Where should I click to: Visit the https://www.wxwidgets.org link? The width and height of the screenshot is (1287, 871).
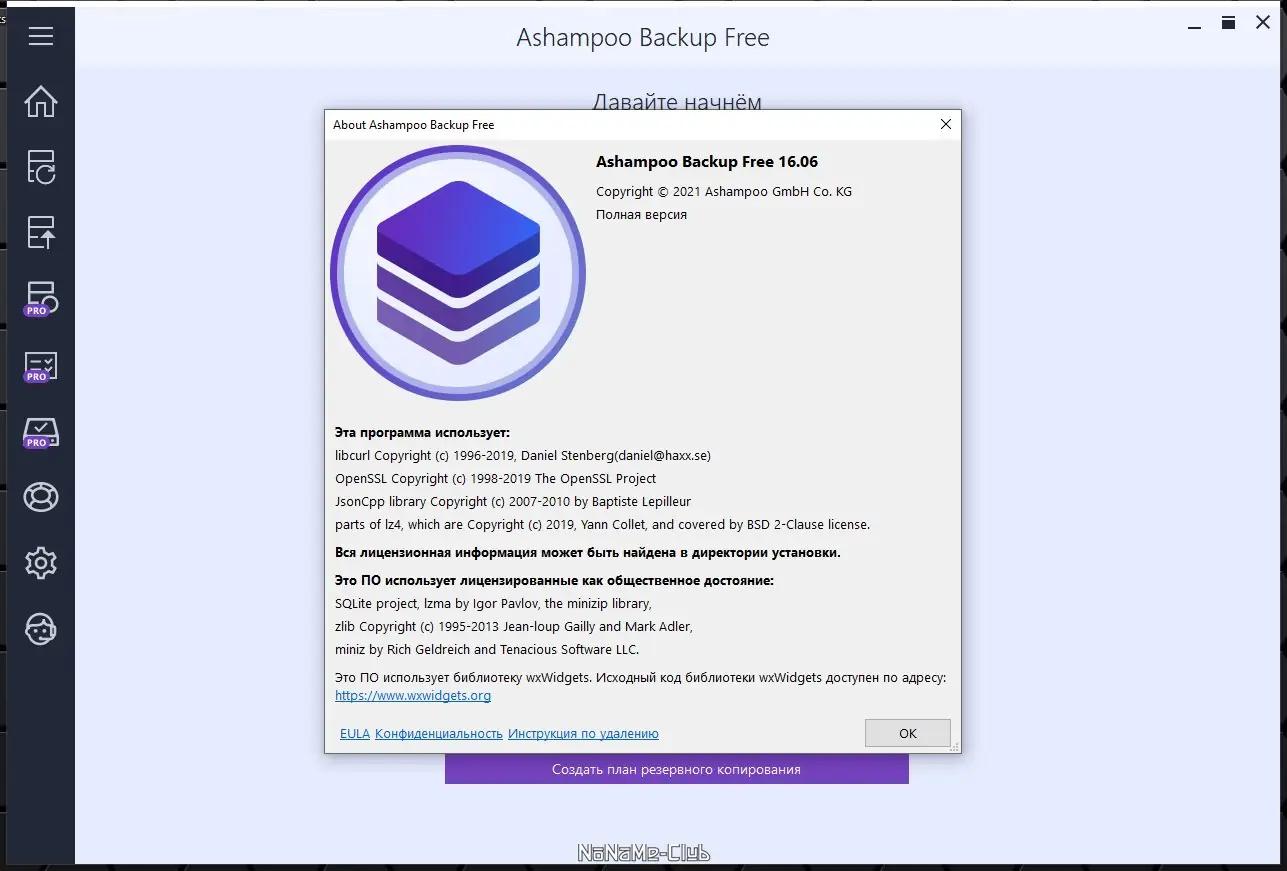pos(413,696)
